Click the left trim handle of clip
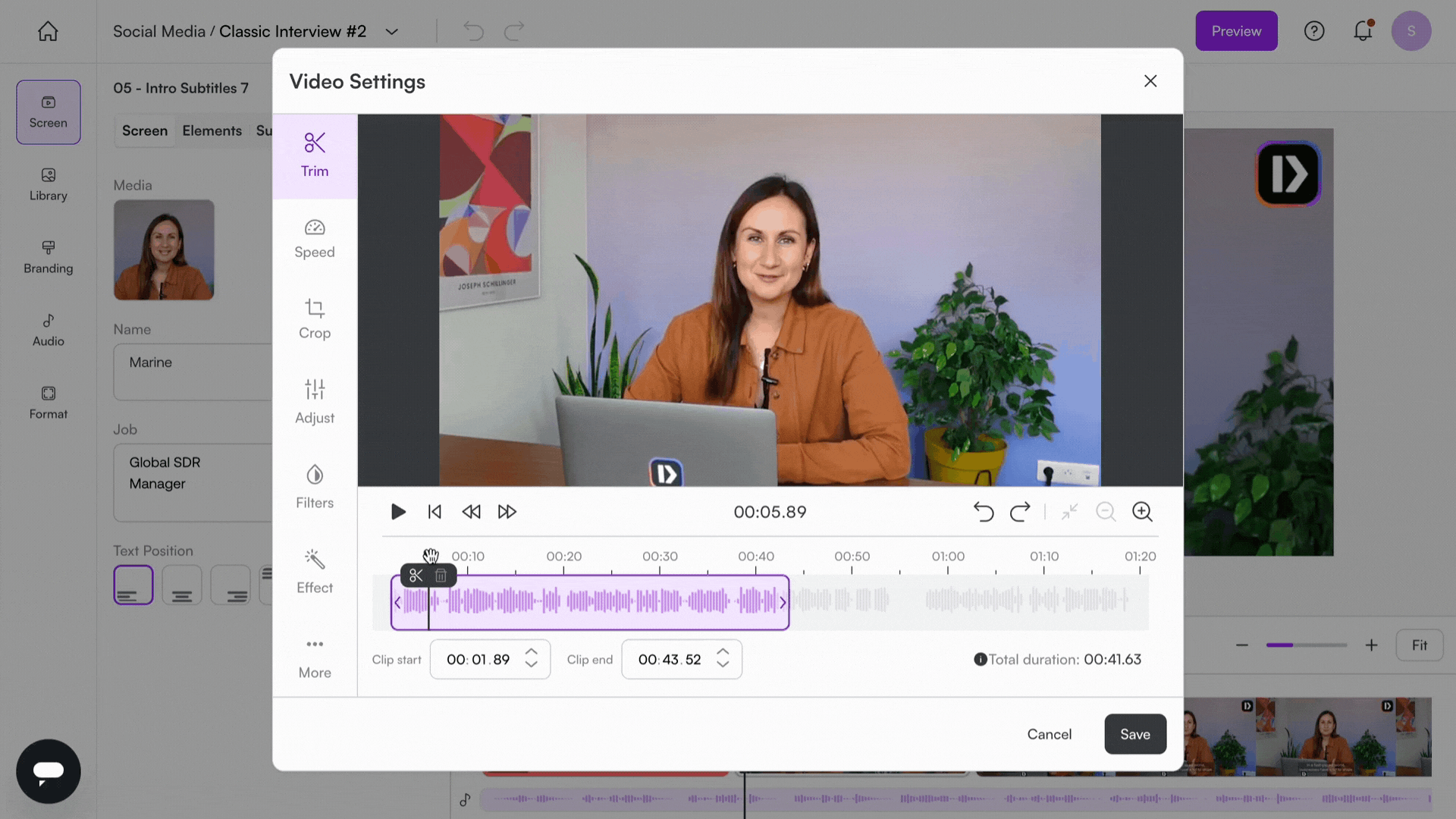Image resolution: width=1456 pixels, height=819 pixels. pos(397,602)
